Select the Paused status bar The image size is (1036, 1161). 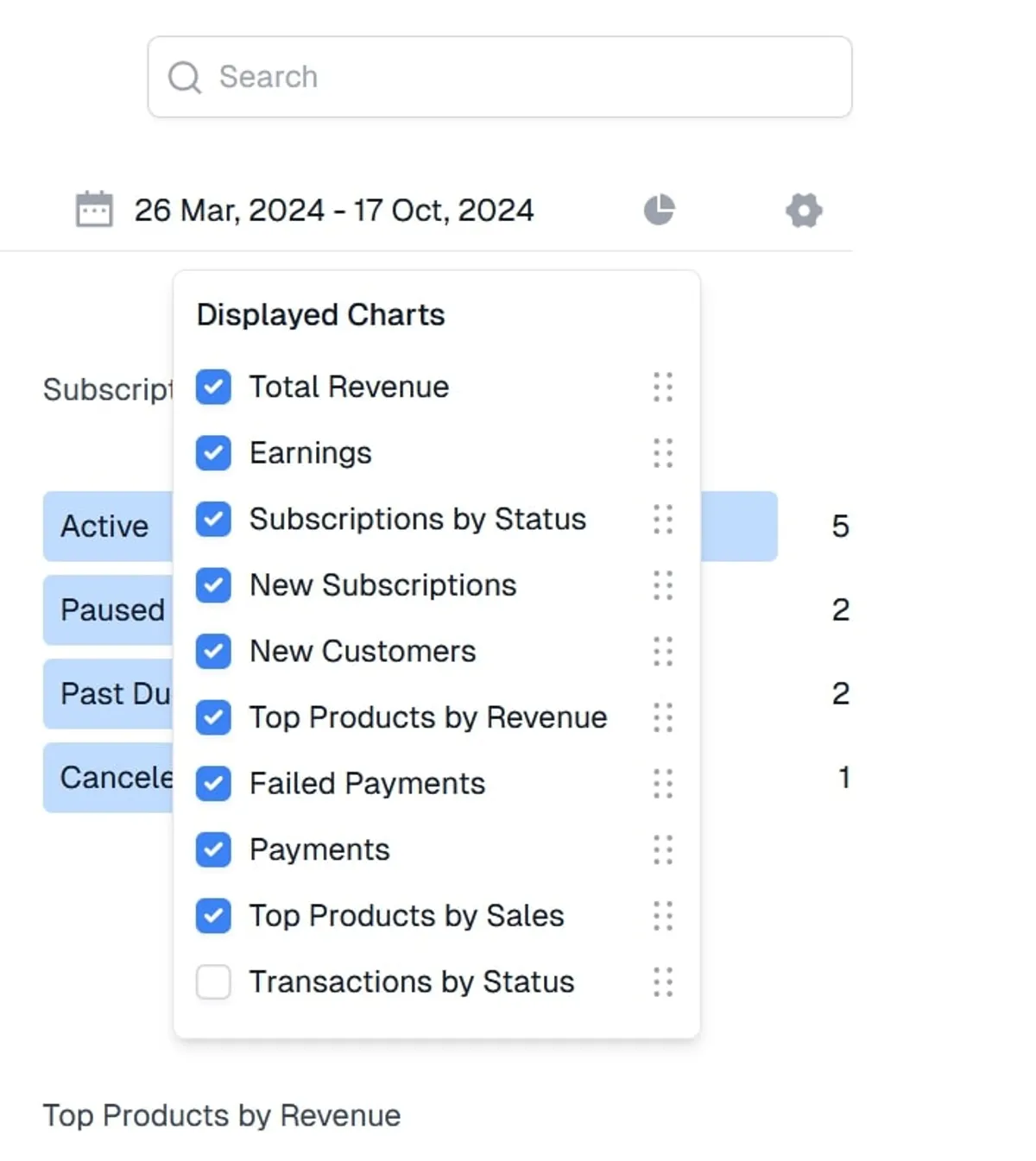[108, 610]
